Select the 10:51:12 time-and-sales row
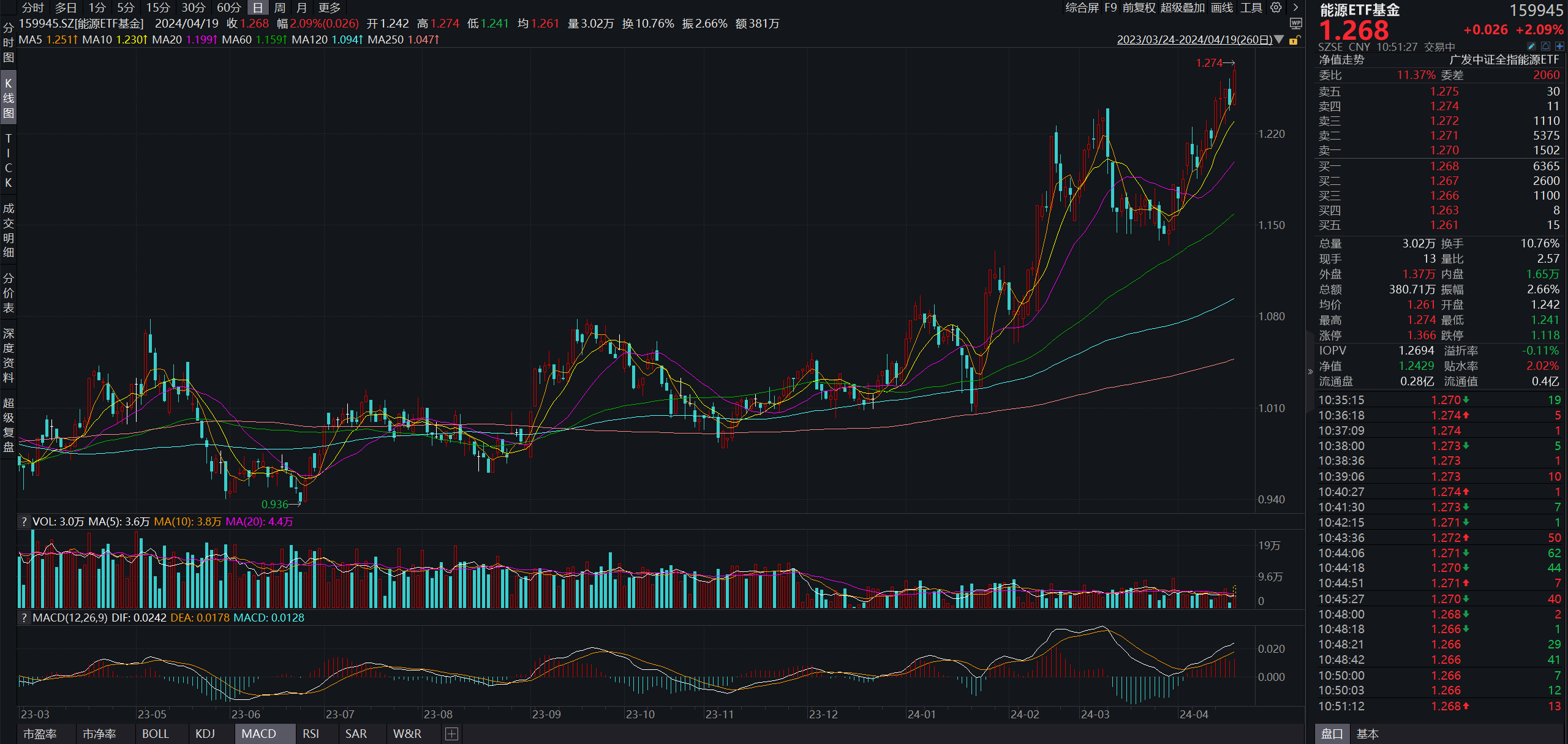The height and width of the screenshot is (744, 1568). coord(1439,706)
